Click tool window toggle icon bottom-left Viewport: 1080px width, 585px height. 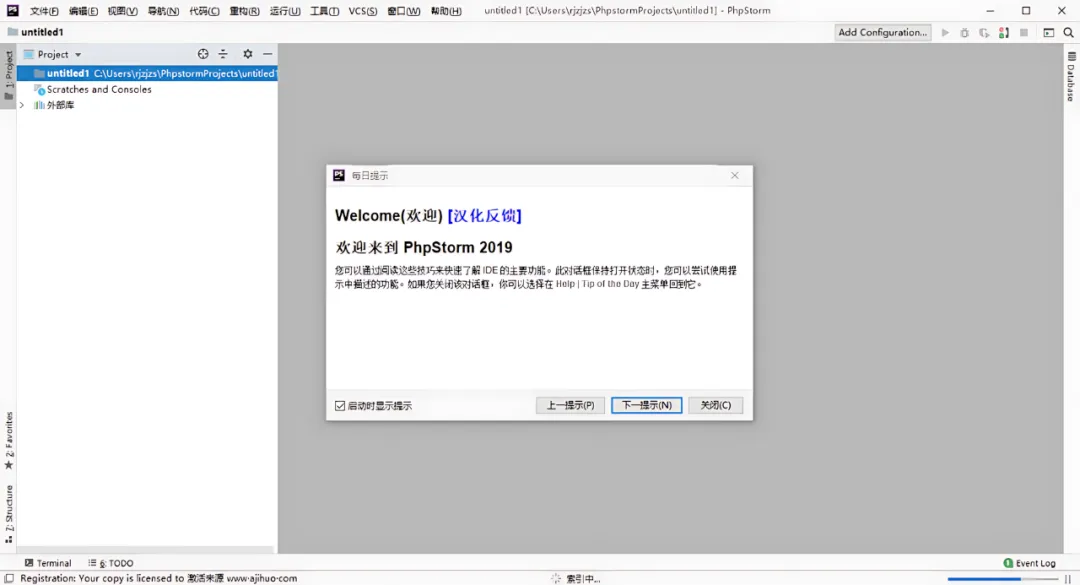(9, 578)
